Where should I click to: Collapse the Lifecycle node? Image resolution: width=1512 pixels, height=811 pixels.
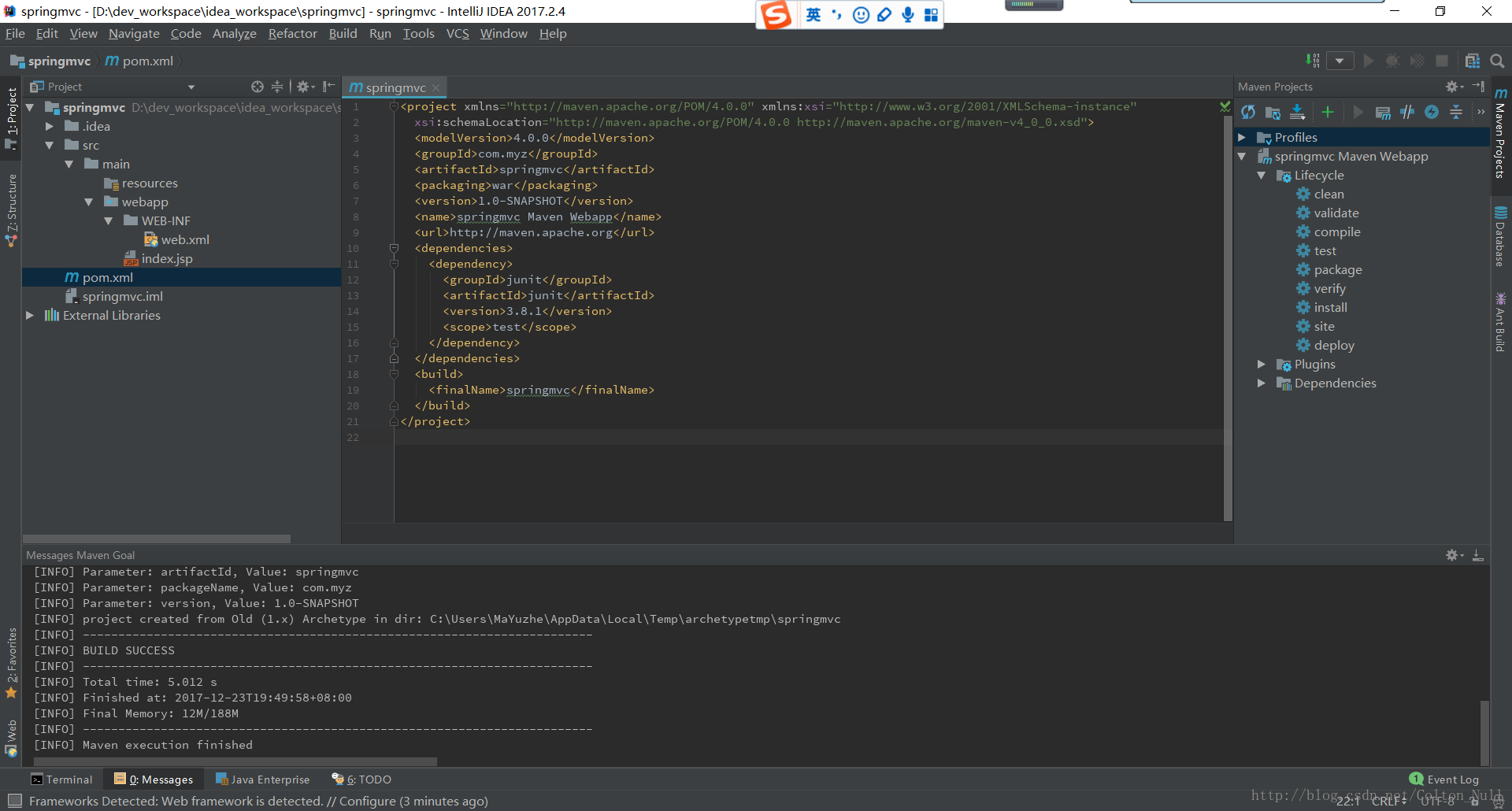coord(1262,175)
